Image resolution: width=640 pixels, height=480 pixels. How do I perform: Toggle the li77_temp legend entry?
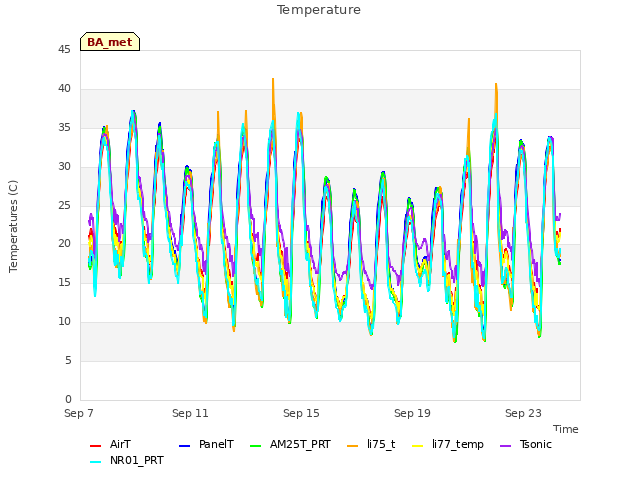coord(448,444)
